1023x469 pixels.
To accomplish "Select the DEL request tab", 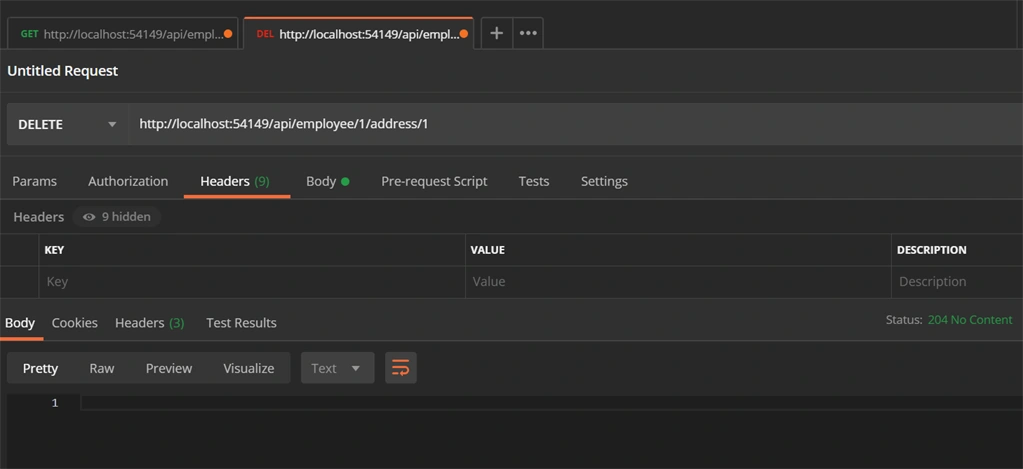I will click(x=358, y=34).
